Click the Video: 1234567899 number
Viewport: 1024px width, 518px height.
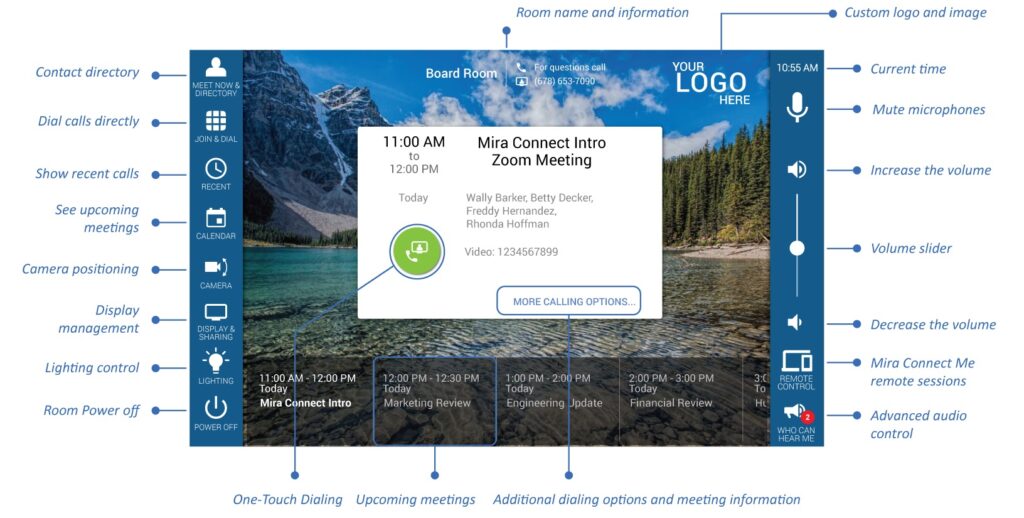pos(511,251)
